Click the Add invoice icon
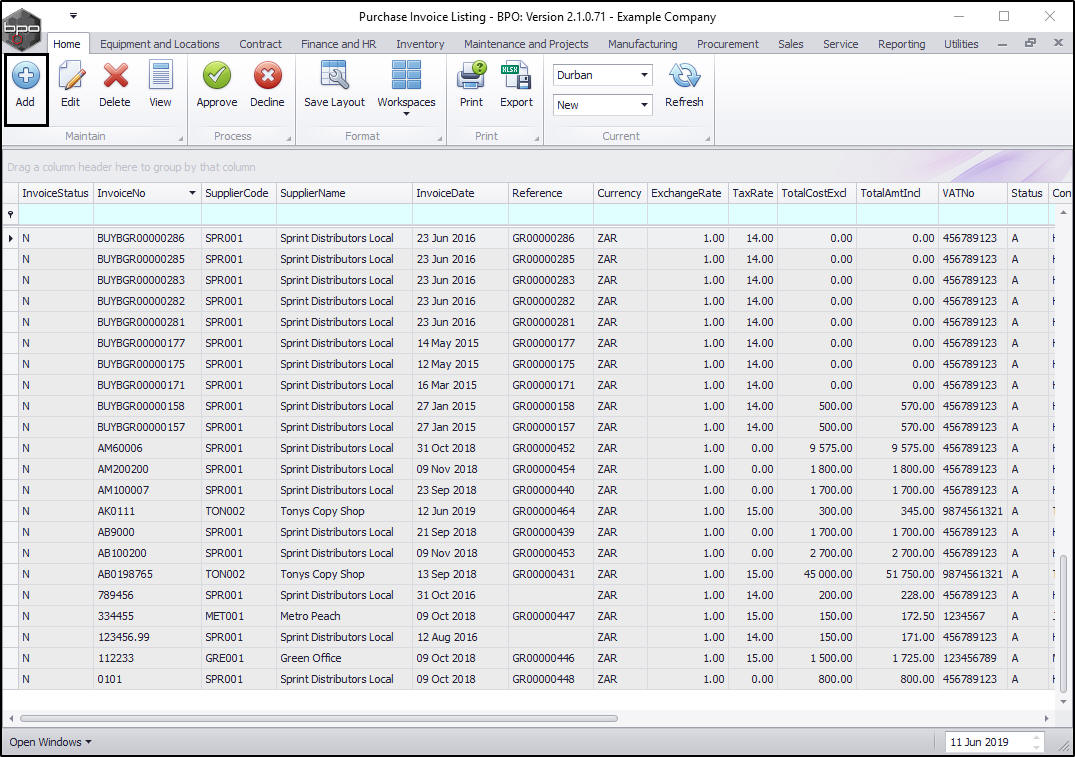The height and width of the screenshot is (757, 1075). [x=25, y=76]
